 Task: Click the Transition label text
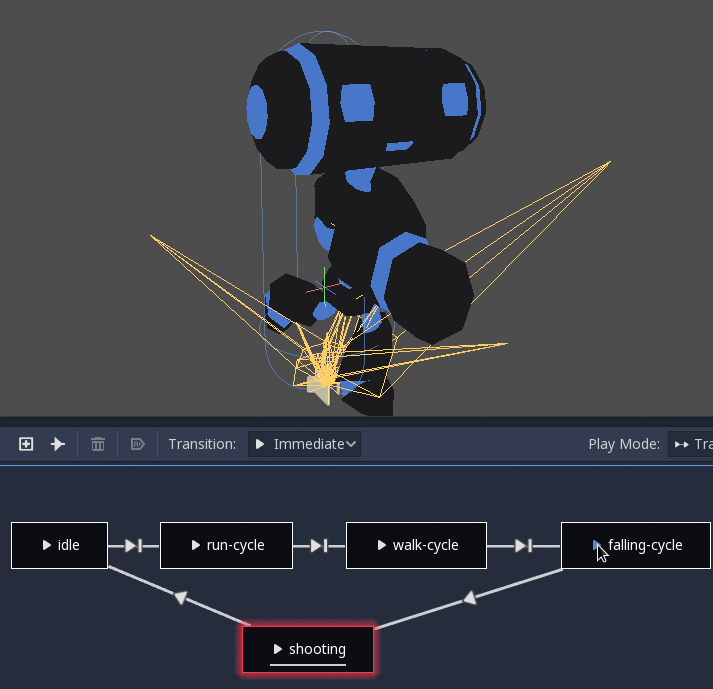point(202,444)
